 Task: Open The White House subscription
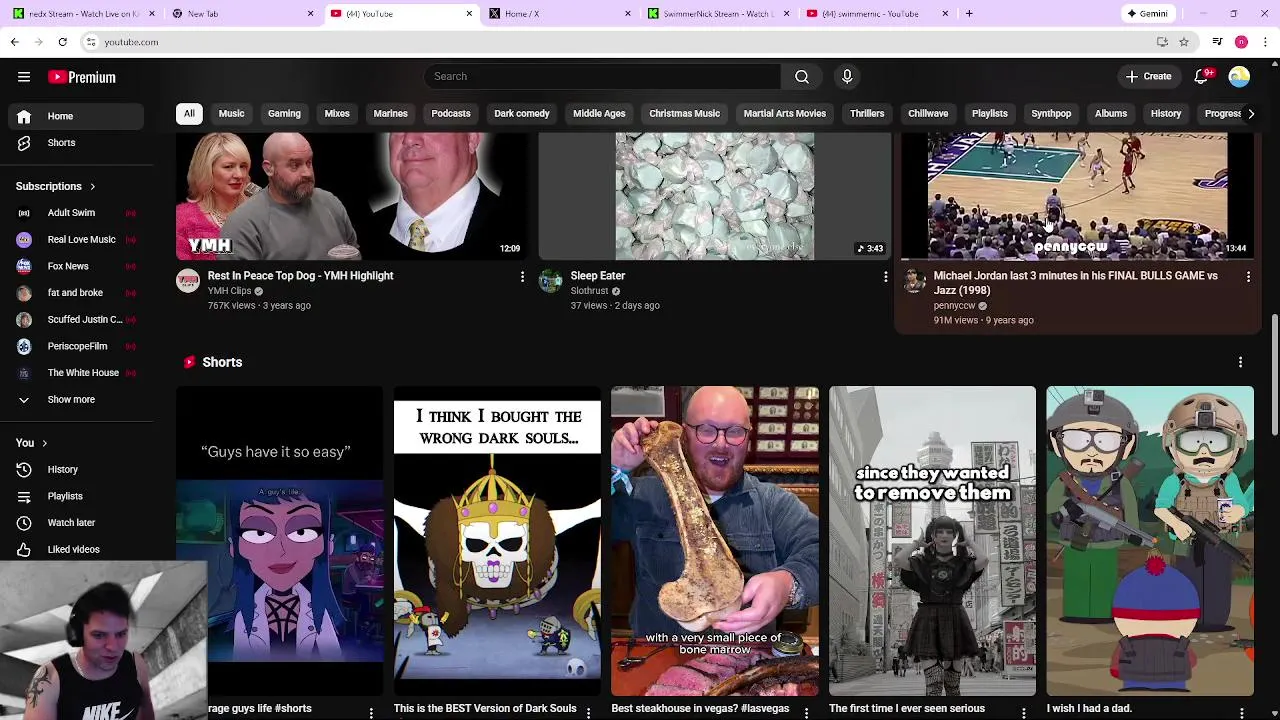point(76,373)
